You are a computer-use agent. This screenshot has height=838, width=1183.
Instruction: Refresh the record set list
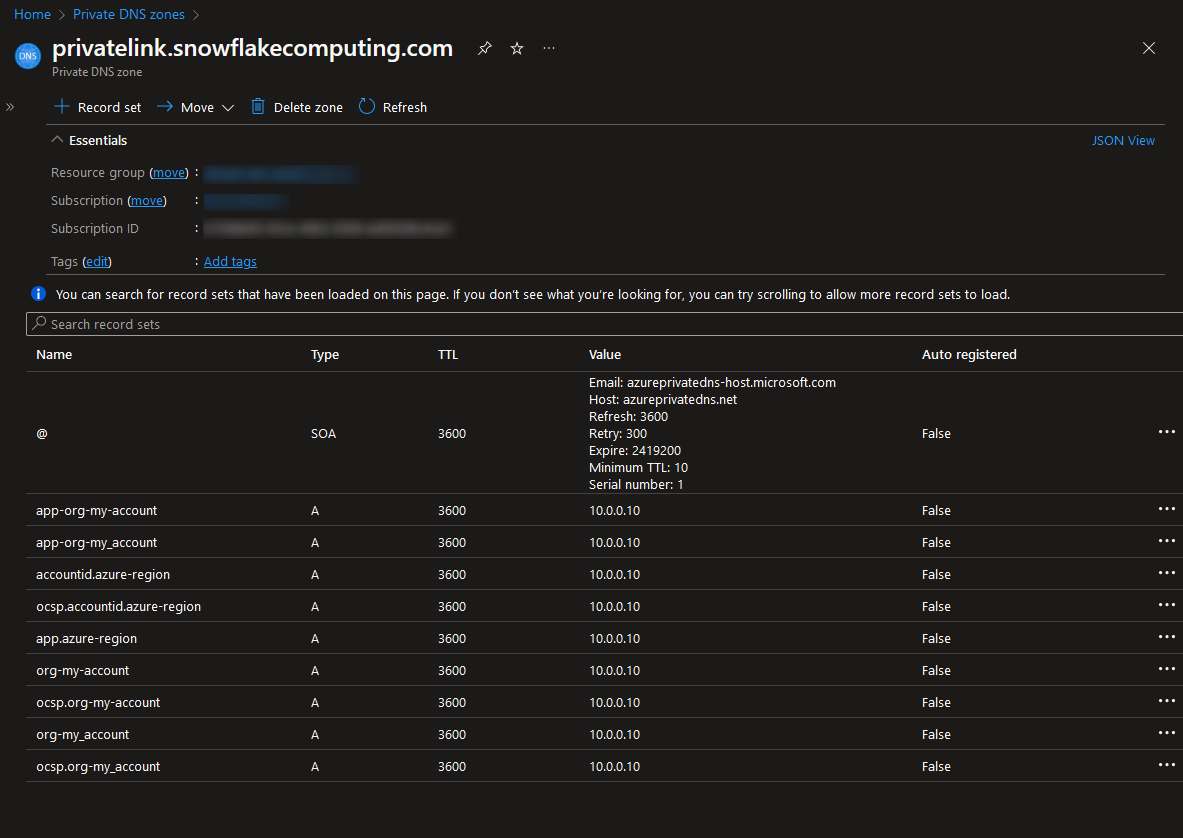[x=392, y=107]
